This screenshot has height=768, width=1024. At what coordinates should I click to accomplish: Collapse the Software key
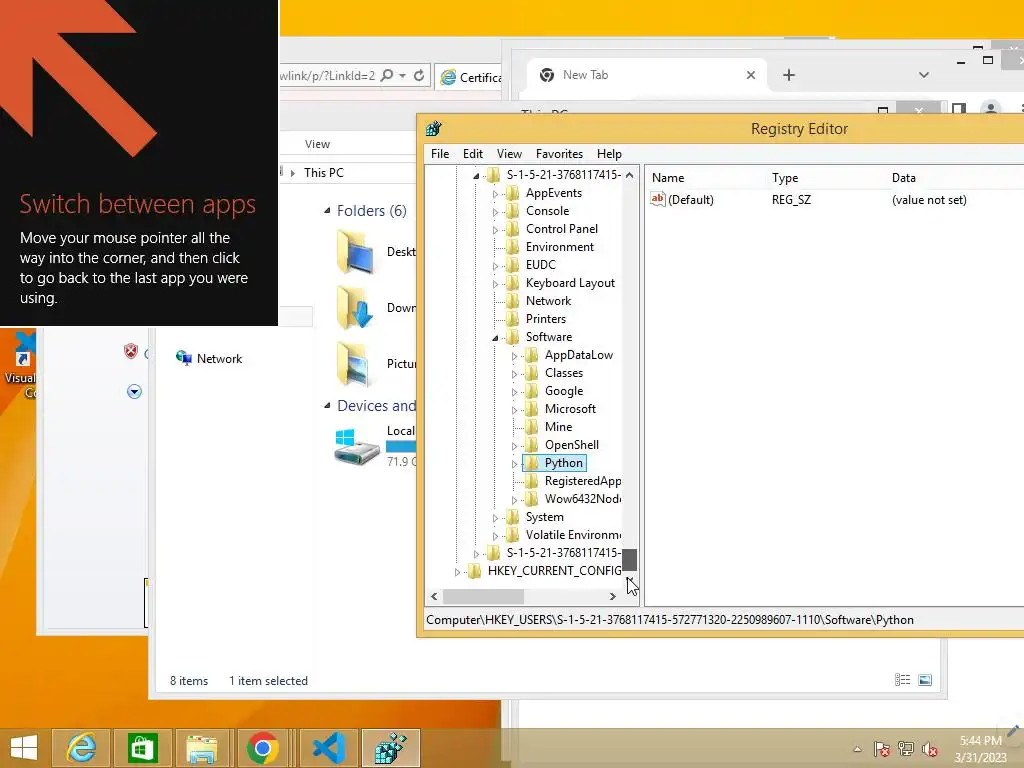coord(495,338)
